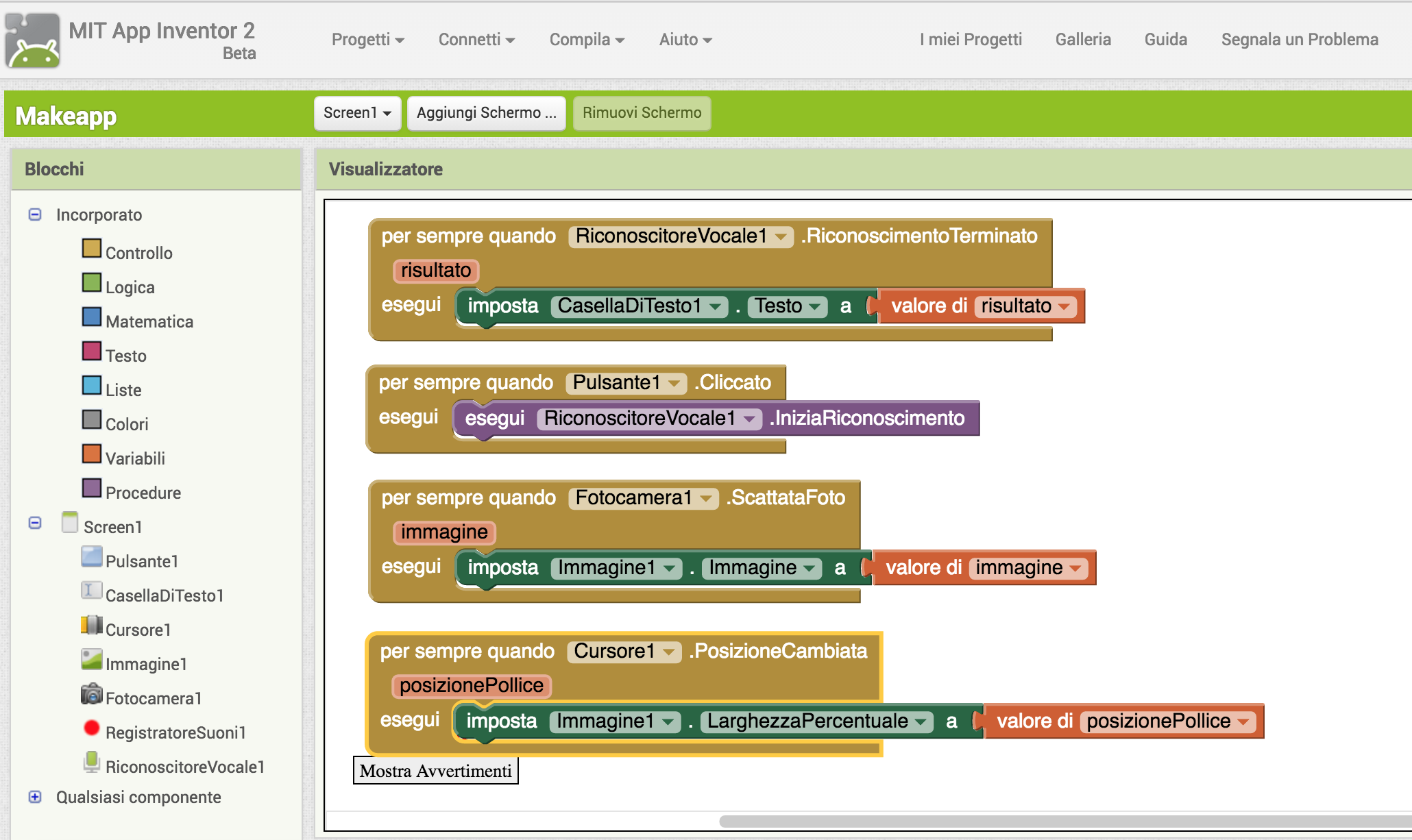Select the Controllo block category swatch
This screenshot has width=1412, height=840.
(91, 248)
